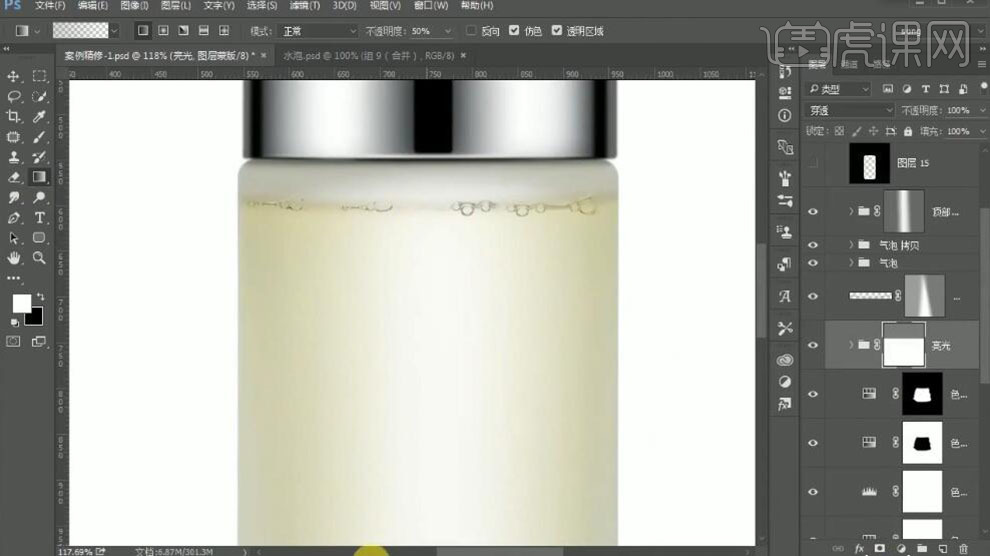Click the layer opacity 100% field
The image size is (990, 556).
tap(958, 110)
